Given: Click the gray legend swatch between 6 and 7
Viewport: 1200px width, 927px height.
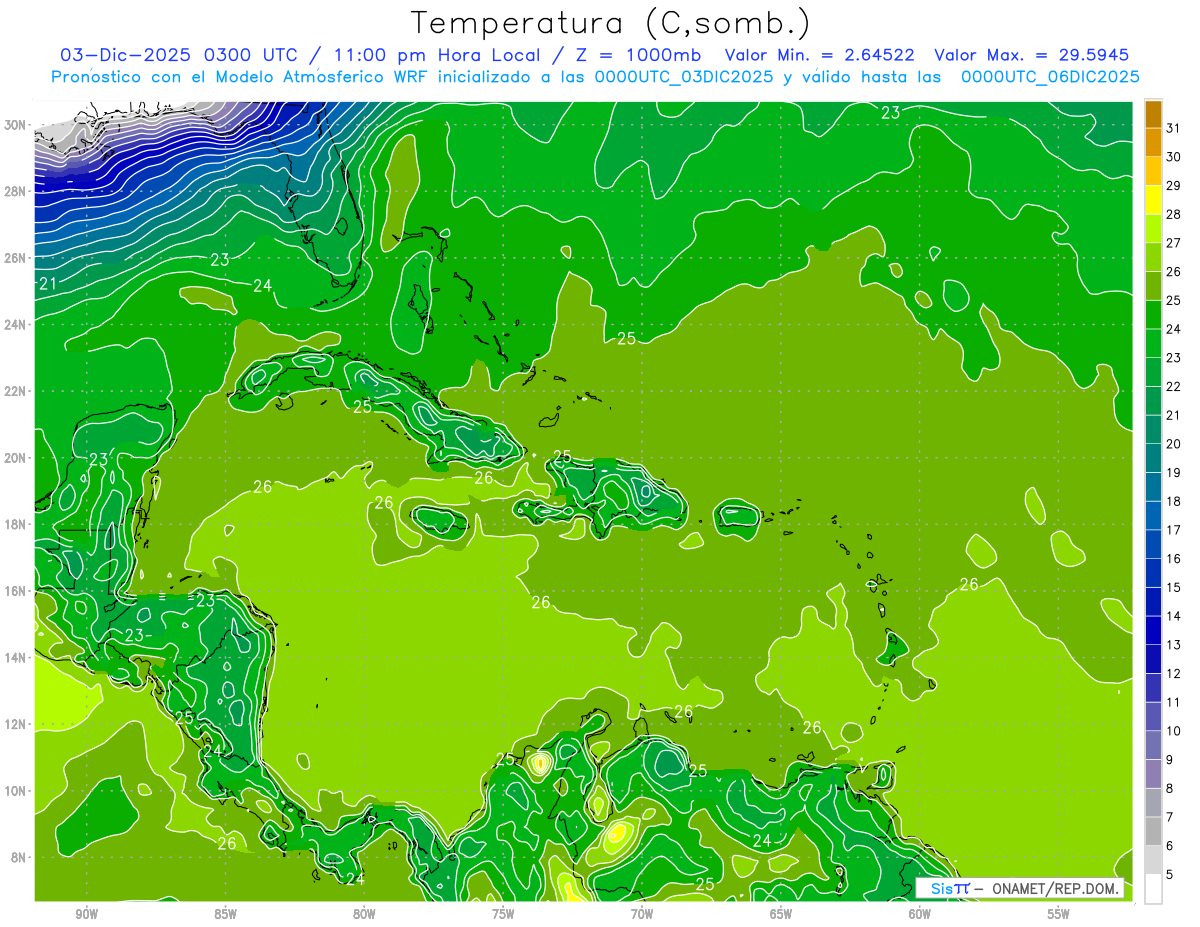Looking at the screenshot, I should 1153,831.
